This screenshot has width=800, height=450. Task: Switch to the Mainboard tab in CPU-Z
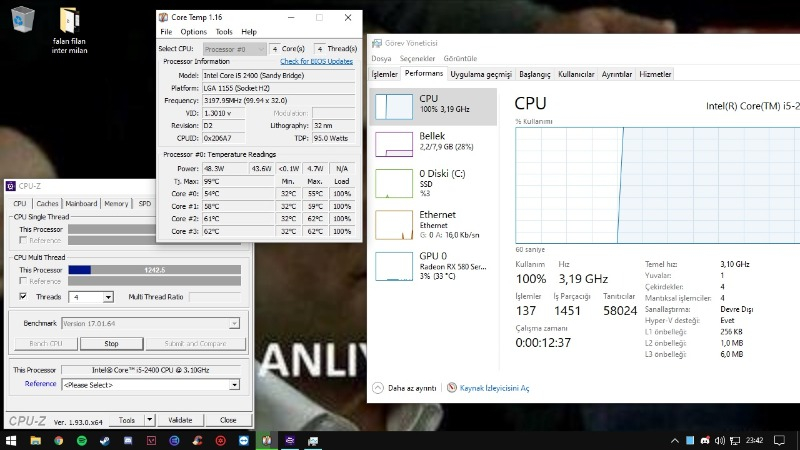click(81, 204)
